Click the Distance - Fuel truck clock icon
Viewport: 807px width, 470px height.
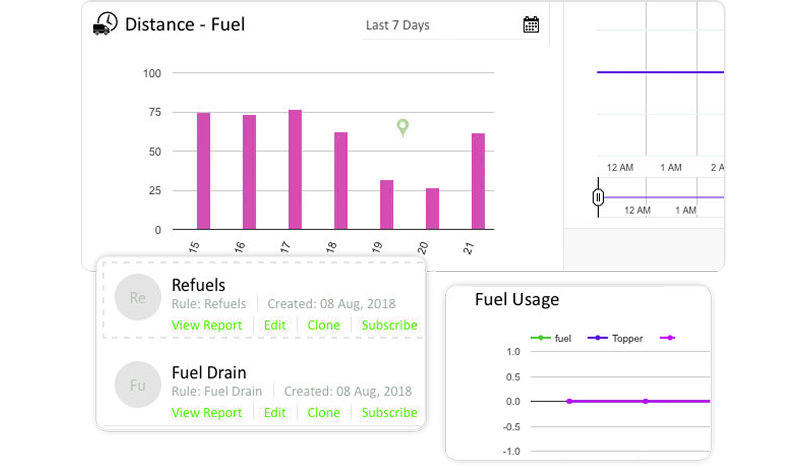(104, 24)
